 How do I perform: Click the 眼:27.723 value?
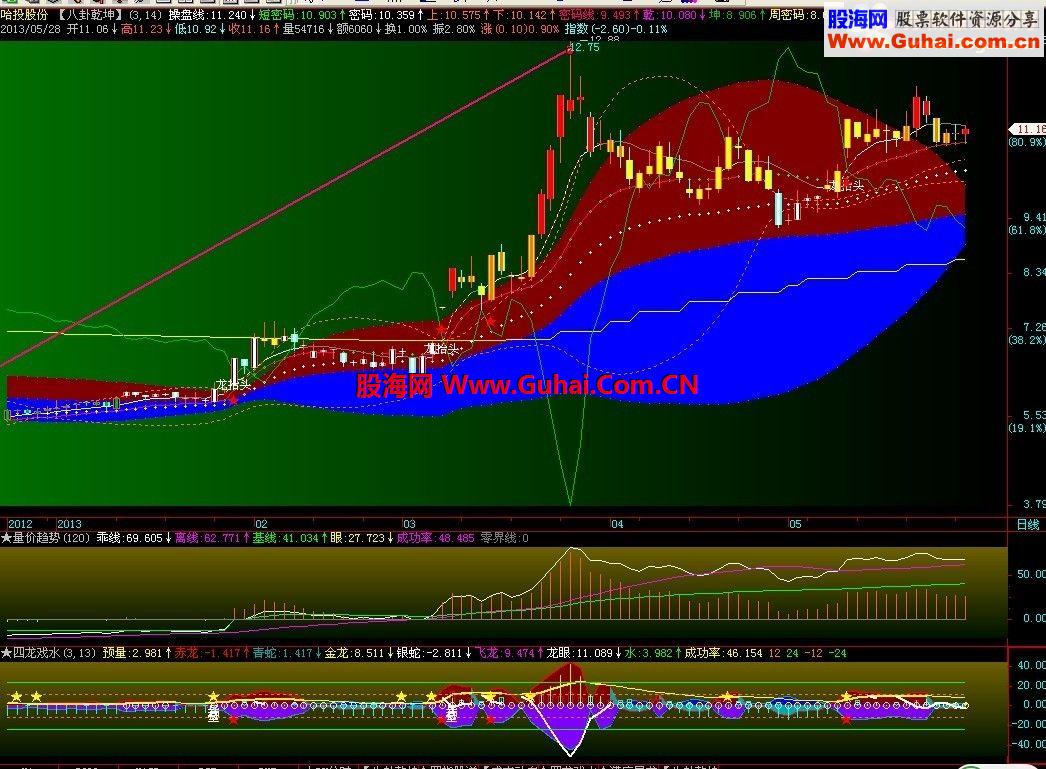pyautogui.click(x=357, y=538)
